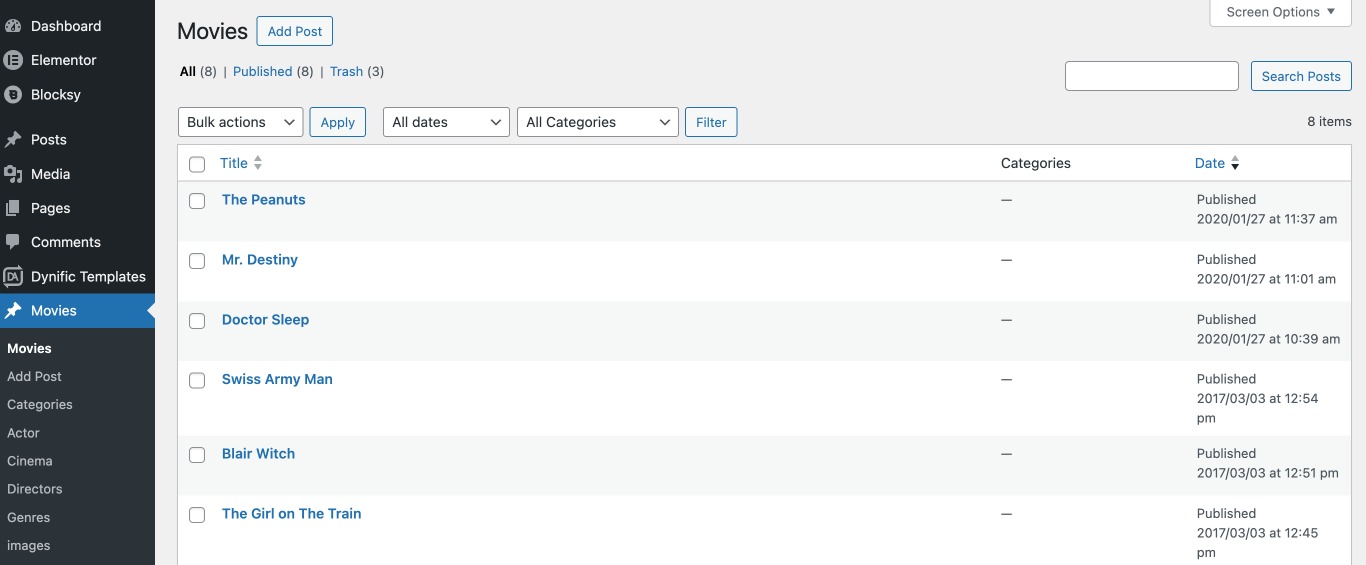This screenshot has width=1366, height=565.
Task: Click date 2020/01/27 at 11:37 am
Action: click(1267, 219)
